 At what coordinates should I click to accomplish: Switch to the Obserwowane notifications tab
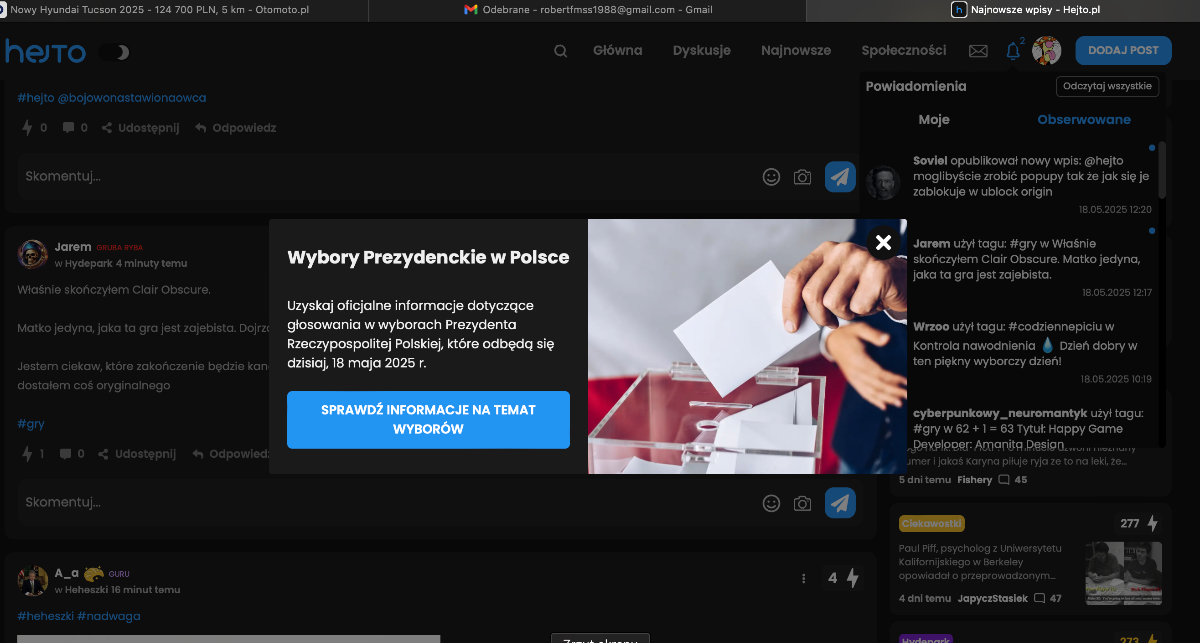(x=1084, y=120)
